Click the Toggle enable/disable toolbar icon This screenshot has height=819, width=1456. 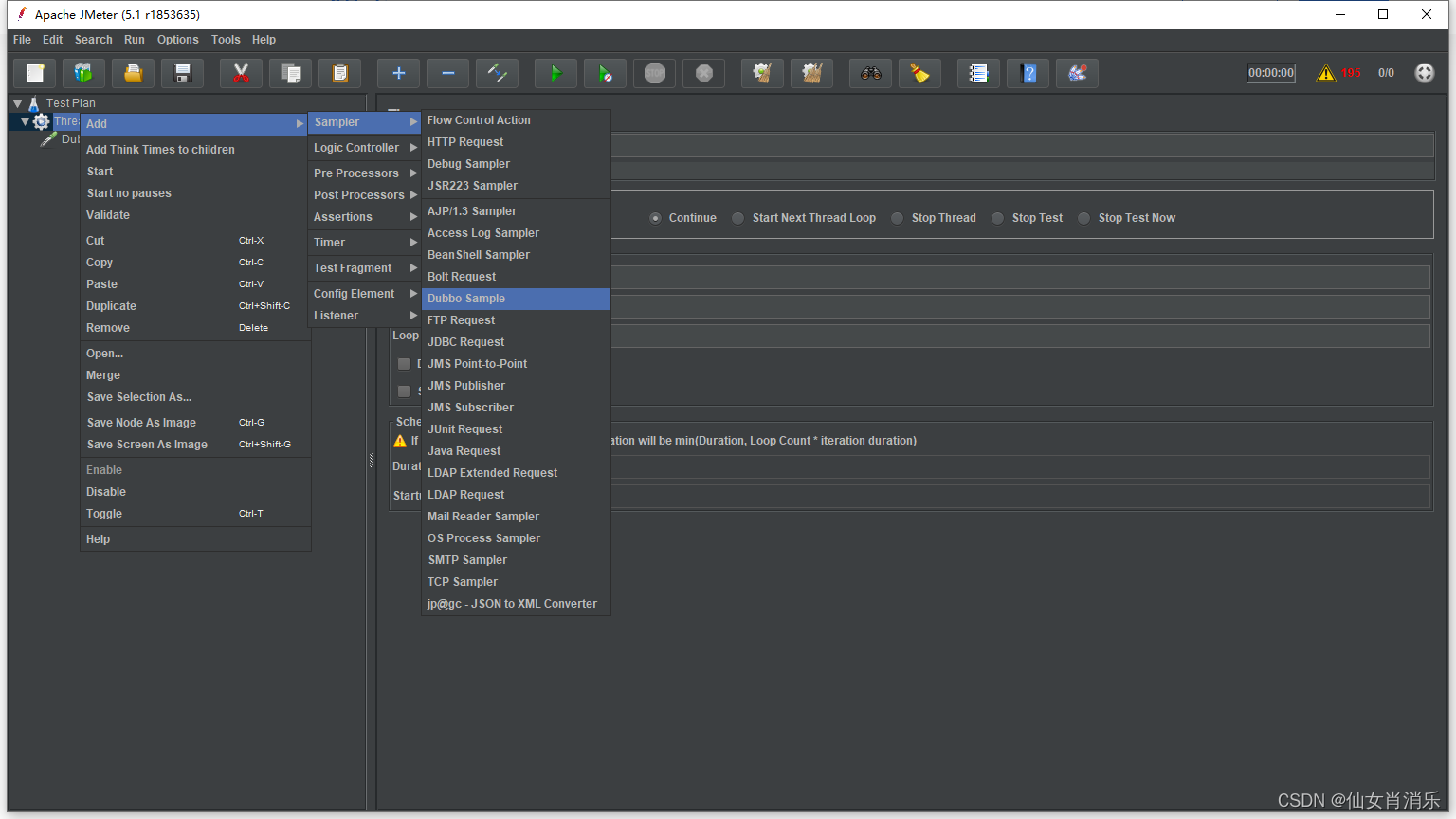[498, 73]
